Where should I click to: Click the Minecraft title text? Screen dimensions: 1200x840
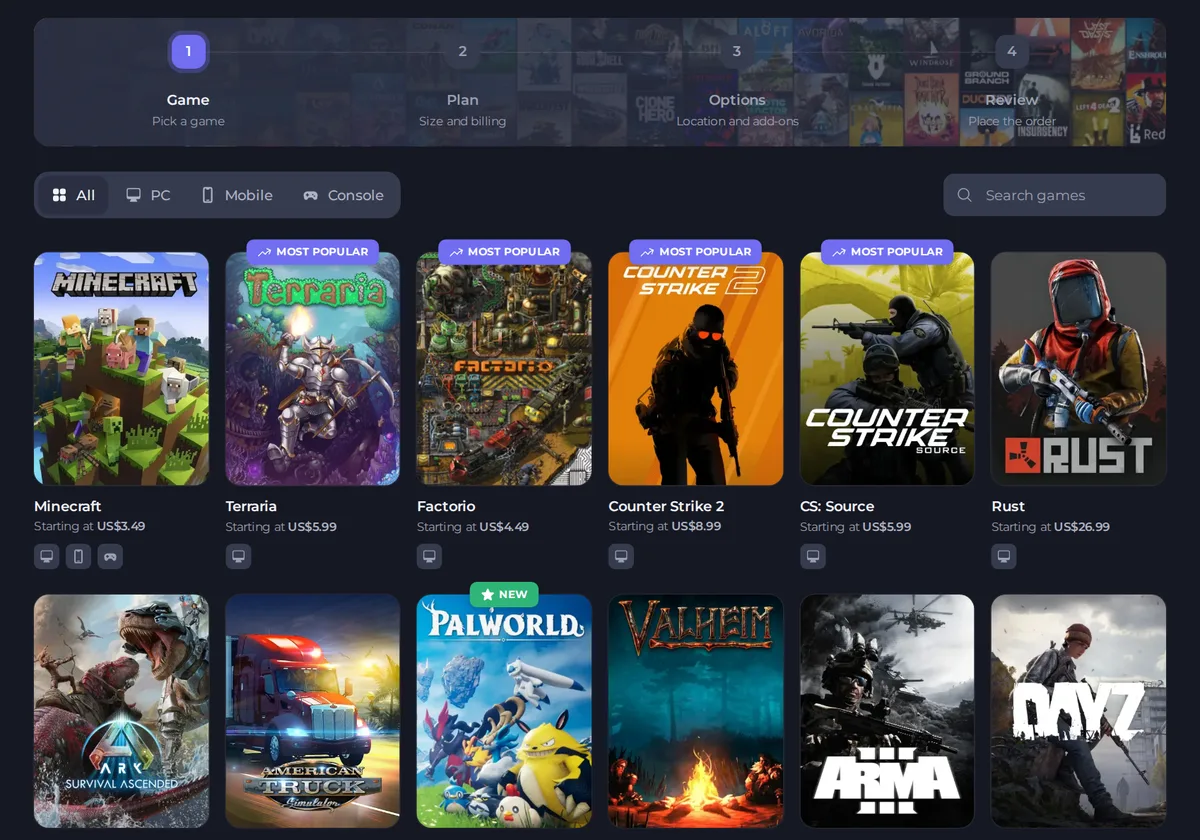pyautogui.click(x=68, y=506)
